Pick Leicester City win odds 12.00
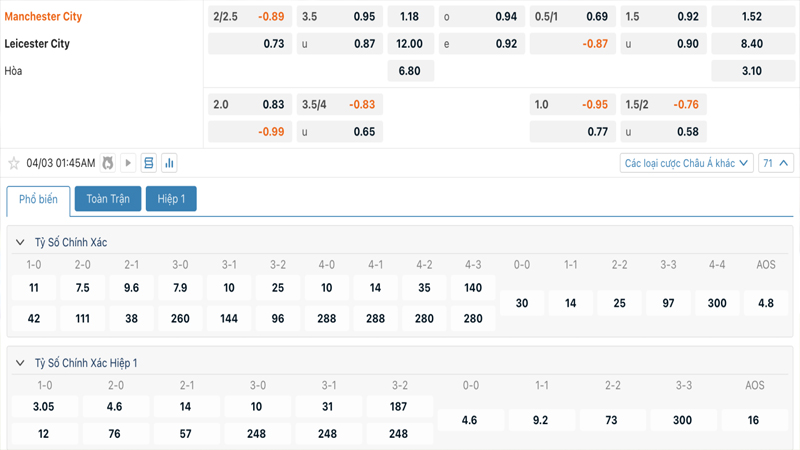 [409, 44]
